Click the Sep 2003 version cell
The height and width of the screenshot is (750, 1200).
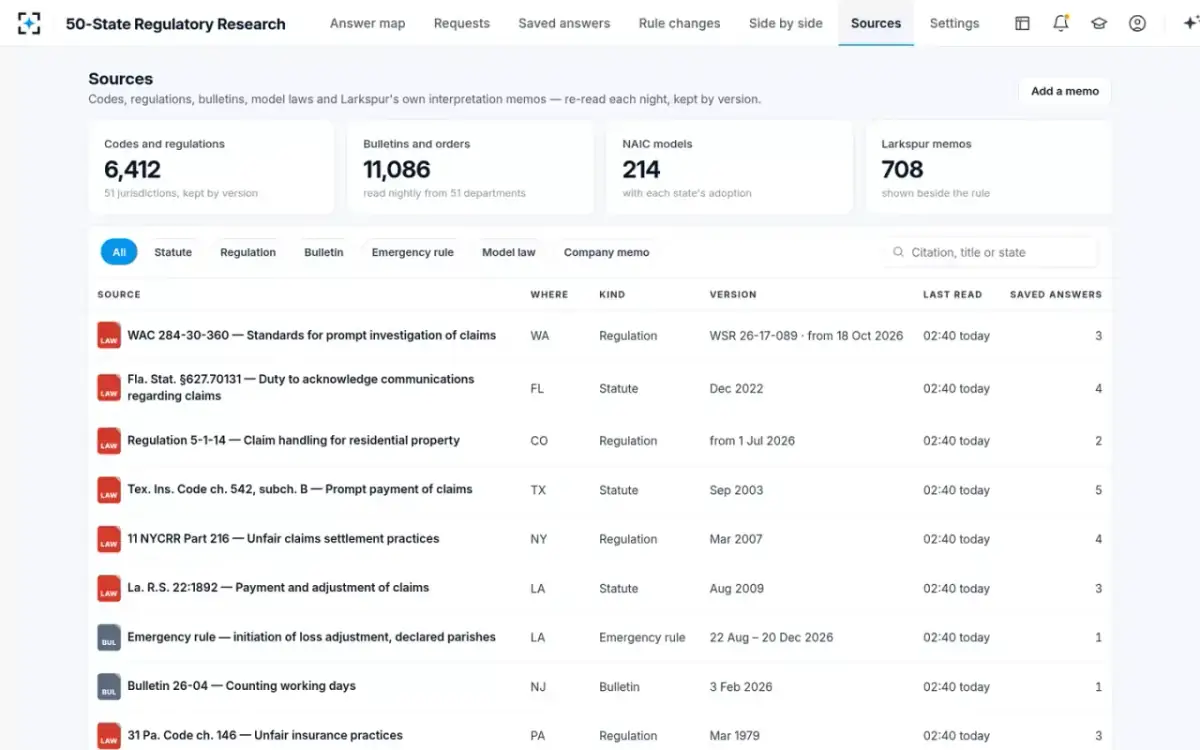coord(736,490)
